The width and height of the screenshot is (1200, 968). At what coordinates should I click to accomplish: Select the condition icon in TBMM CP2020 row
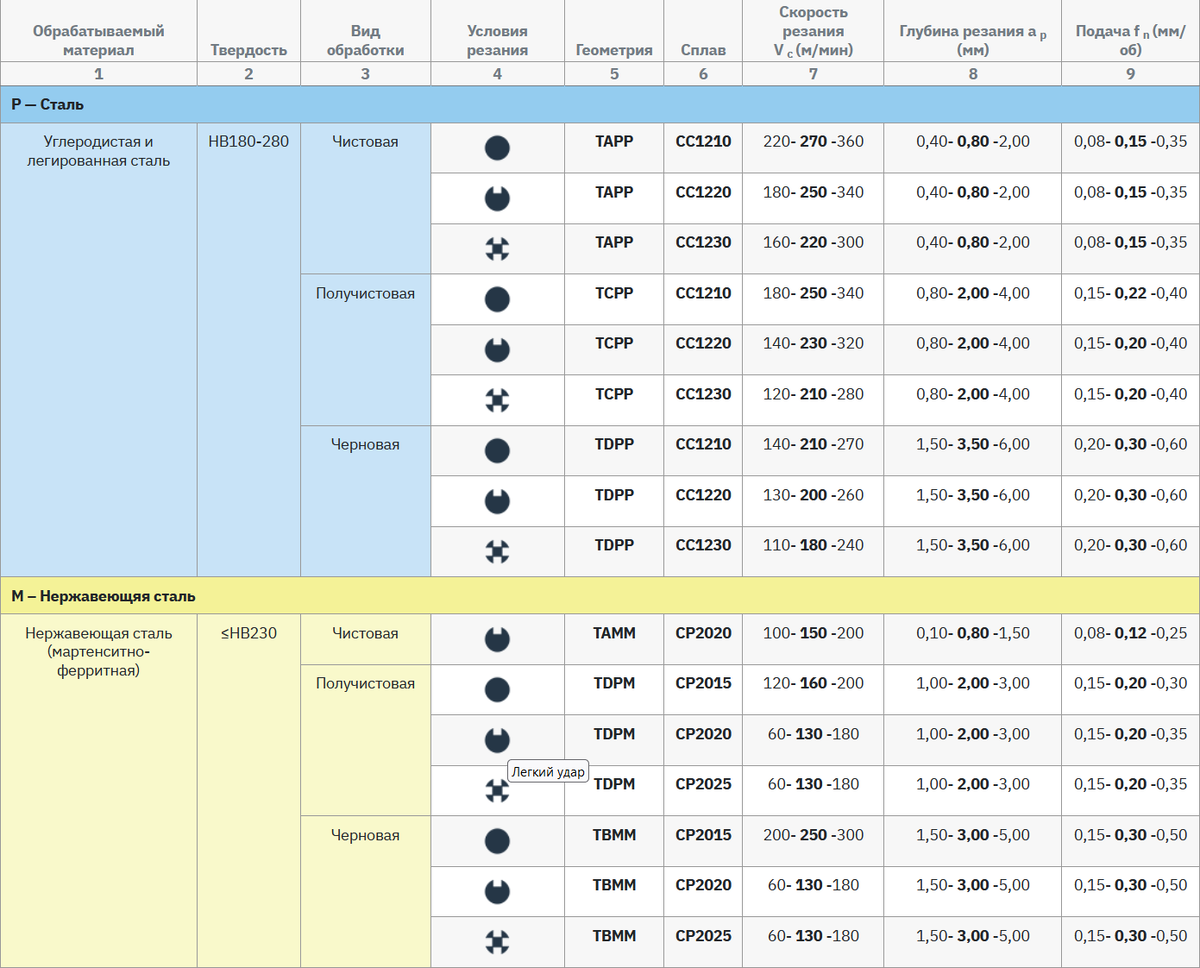tap(497, 892)
